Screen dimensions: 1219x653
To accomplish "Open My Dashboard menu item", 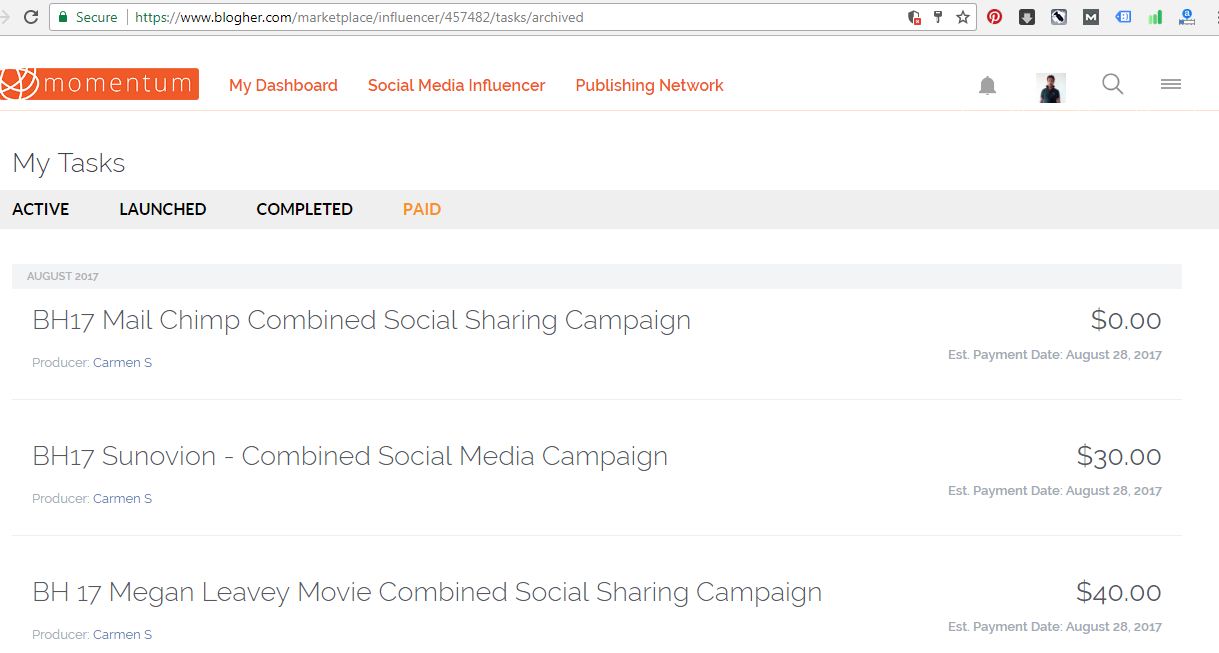I will [x=283, y=86].
